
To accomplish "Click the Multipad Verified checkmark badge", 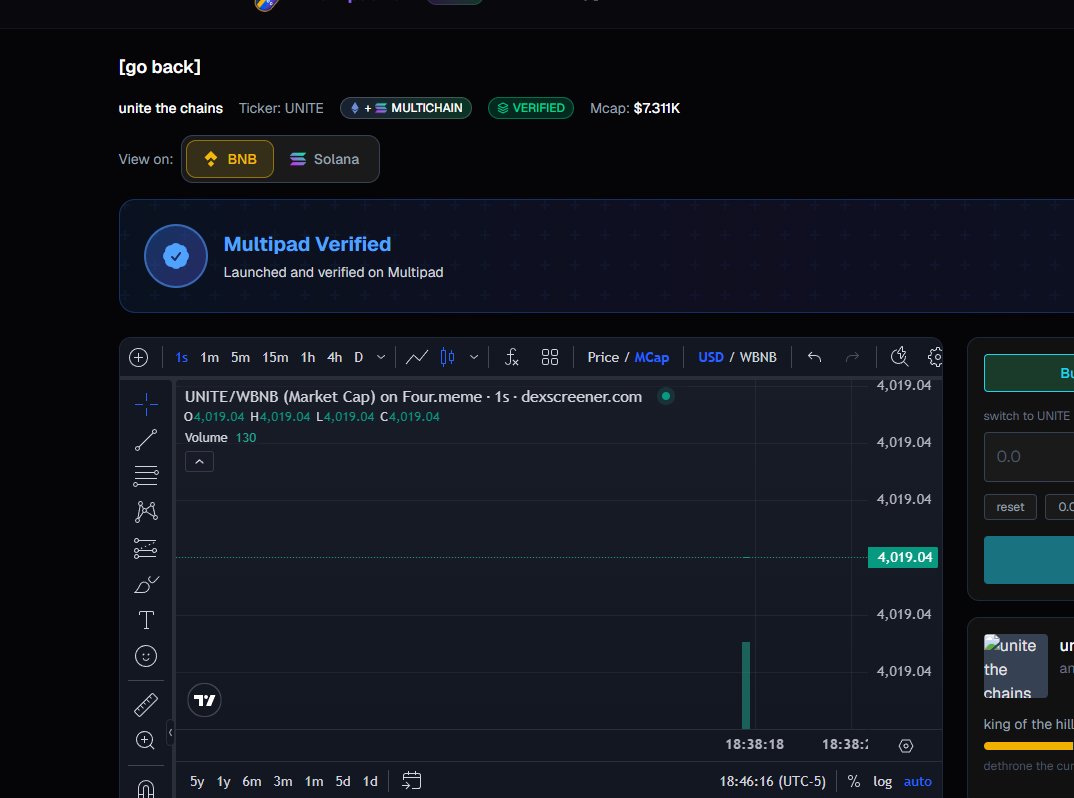I will click(x=176, y=256).
